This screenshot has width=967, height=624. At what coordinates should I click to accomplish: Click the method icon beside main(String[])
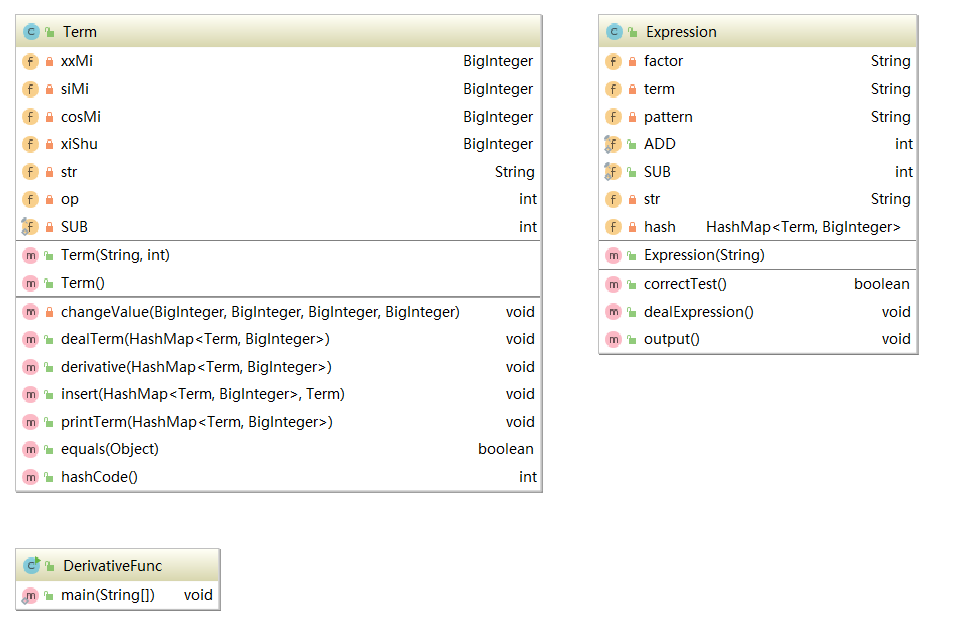[x=31, y=596]
